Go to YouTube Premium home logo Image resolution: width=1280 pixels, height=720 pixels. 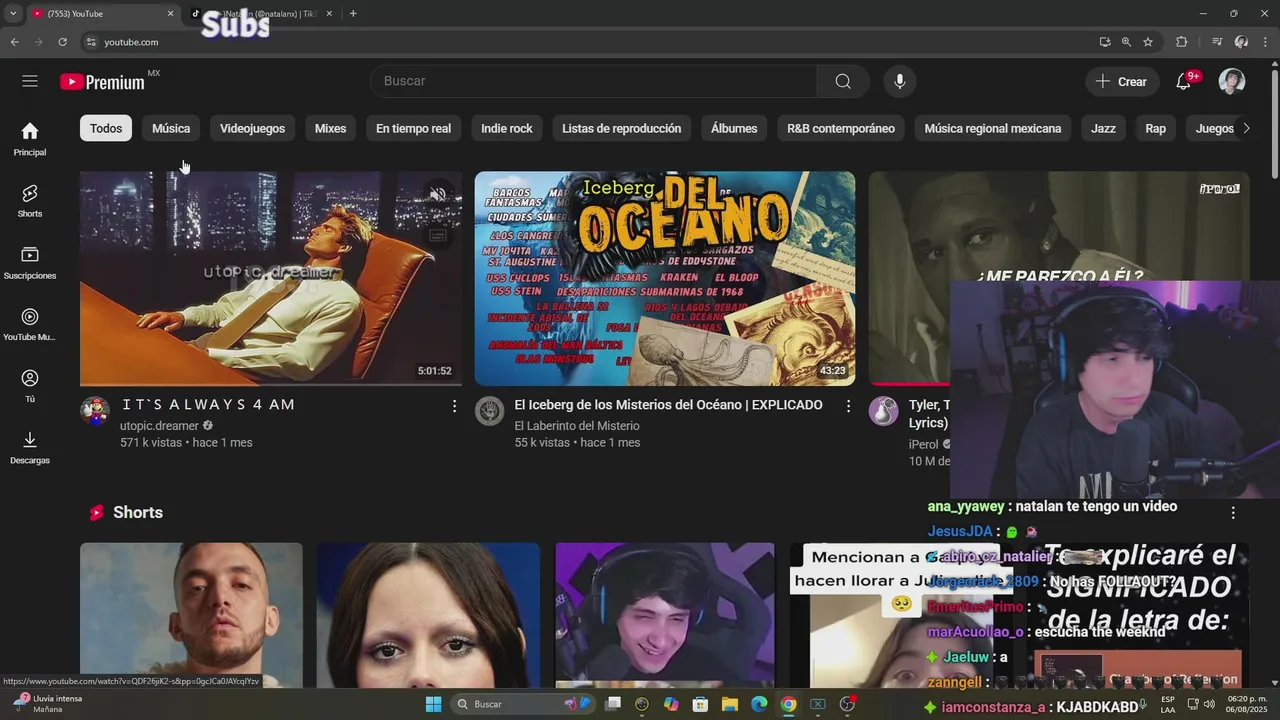(x=102, y=82)
